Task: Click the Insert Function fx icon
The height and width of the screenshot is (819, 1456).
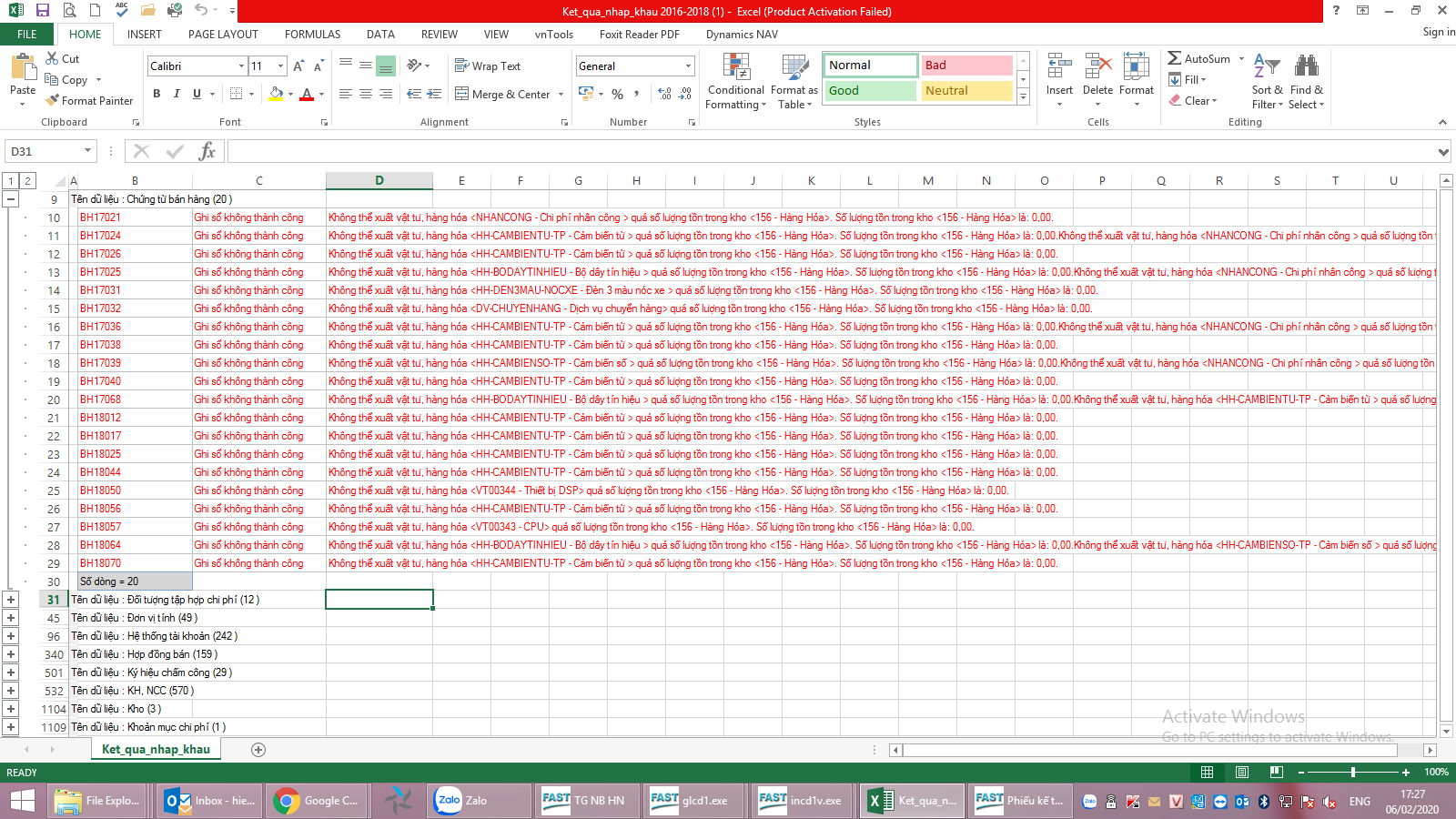Action: point(207,151)
